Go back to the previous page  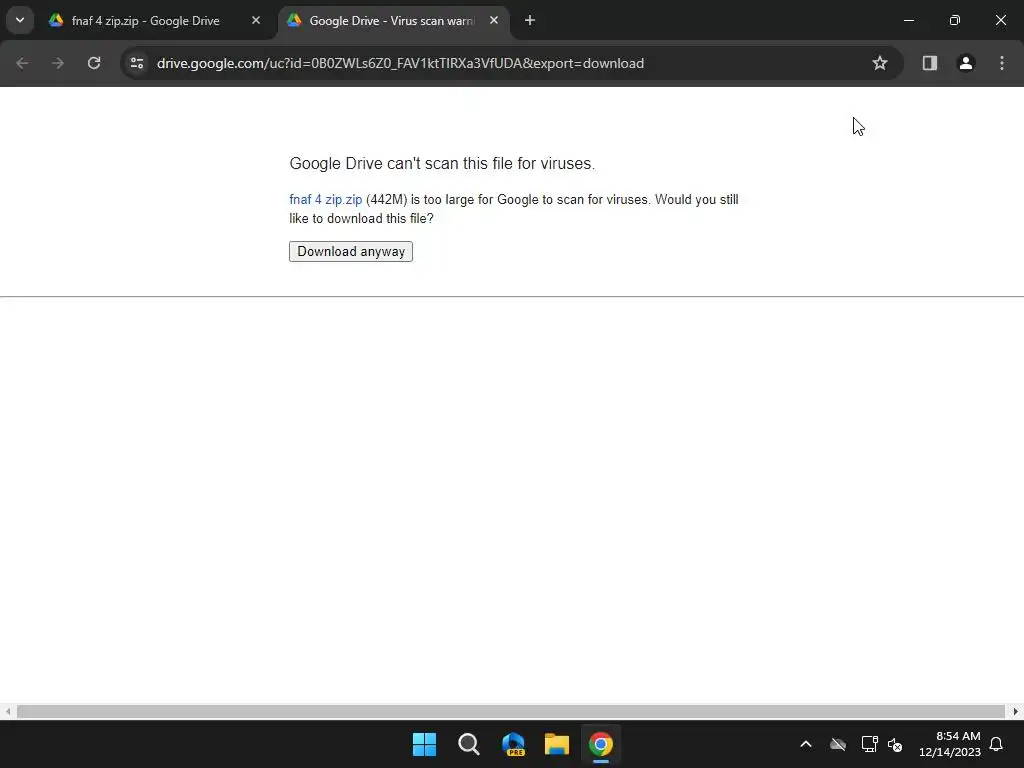[x=22, y=63]
